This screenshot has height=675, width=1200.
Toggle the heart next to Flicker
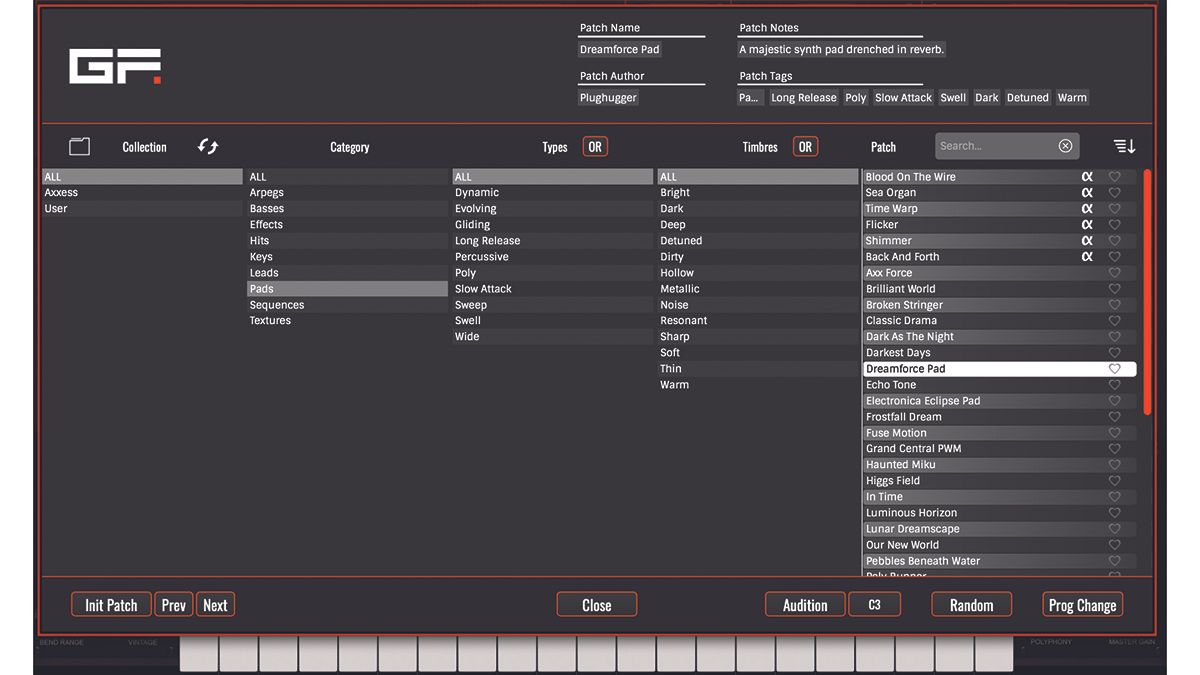pos(1115,224)
